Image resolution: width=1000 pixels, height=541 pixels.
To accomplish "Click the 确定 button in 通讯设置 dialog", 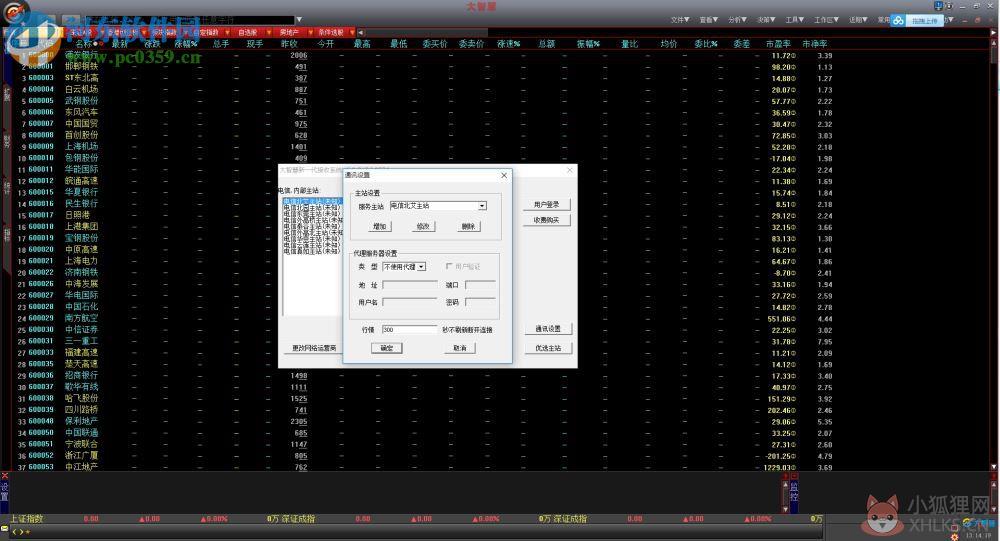I will [x=387, y=348].
